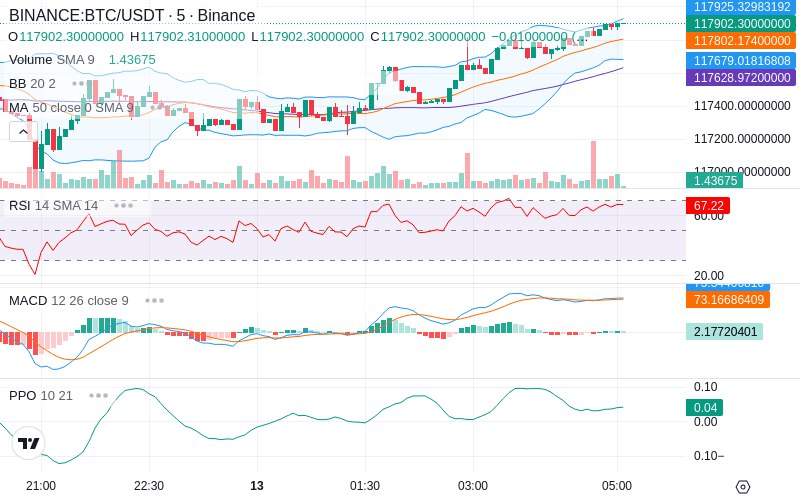Click the 05:00 time axis label
This screenshot has width=800, height=500.
[x=617, y=486]
